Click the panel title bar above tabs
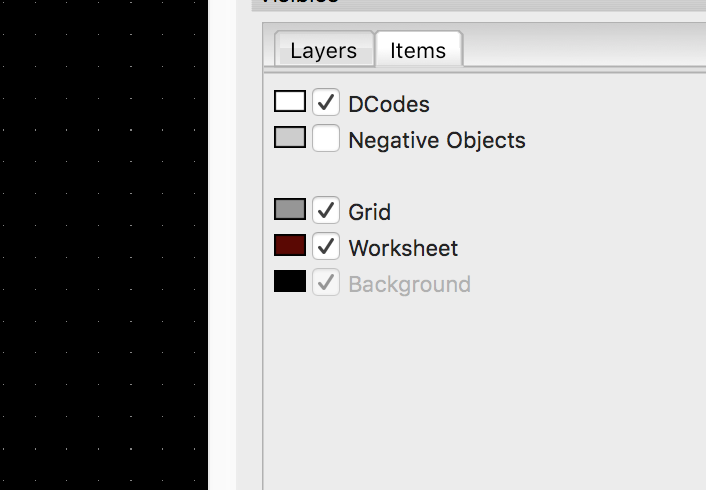Screen dimensions: 706x490 click(480, 3)
